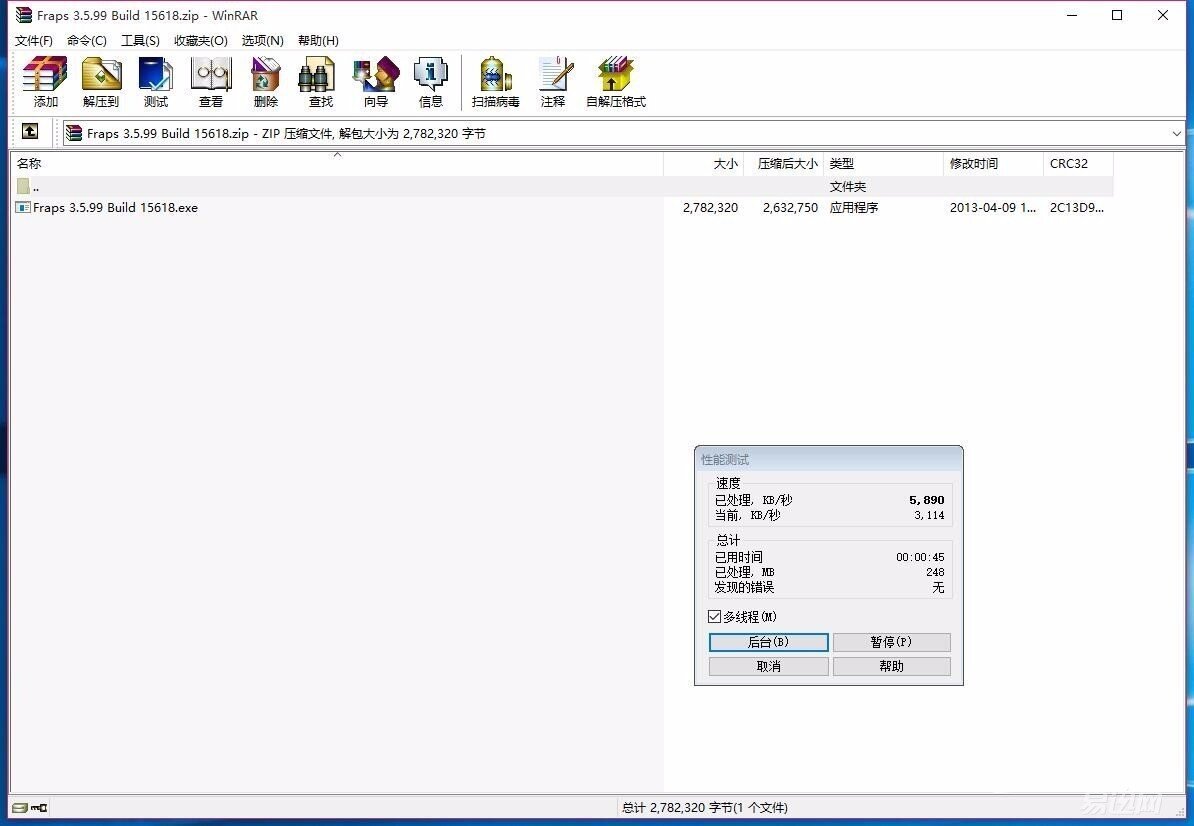This screenshot has height=826, width=1194.
Task: Sort by the Type (类型) column header
Action: pyautogui.click(x=883, y=164)
